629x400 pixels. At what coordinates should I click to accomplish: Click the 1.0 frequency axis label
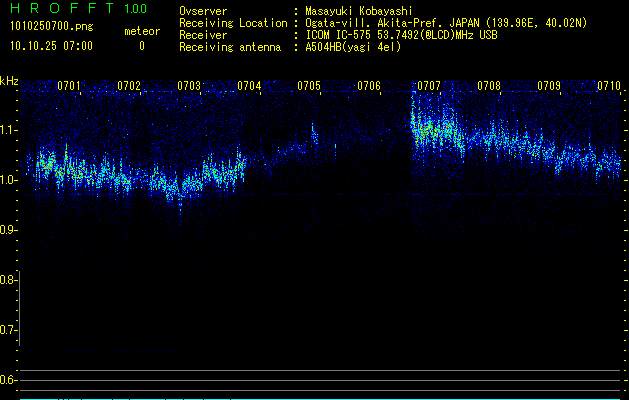(x=9, y=180)
